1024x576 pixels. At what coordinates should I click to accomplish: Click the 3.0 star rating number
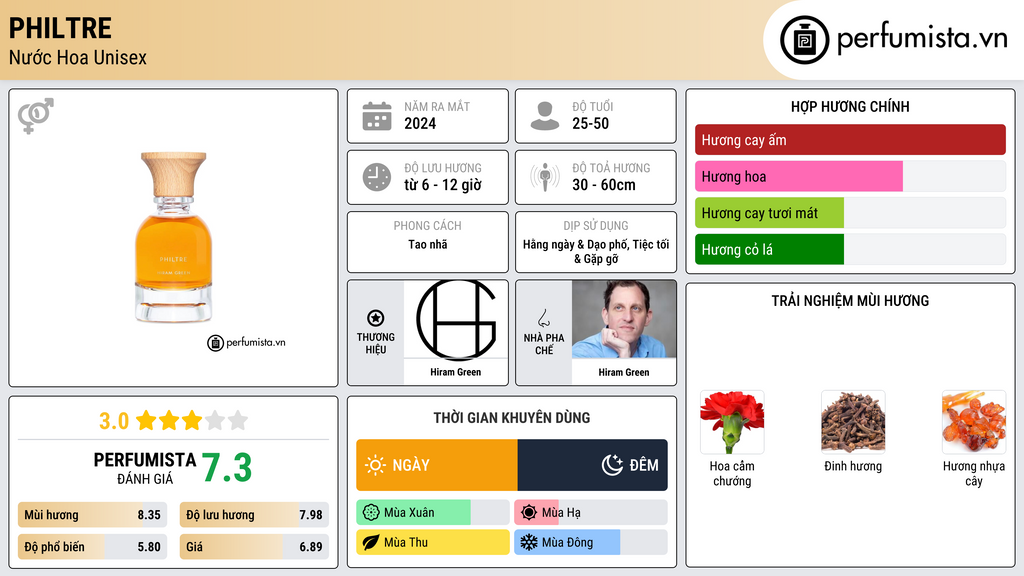pyautogui.click(x=114, y=421)
